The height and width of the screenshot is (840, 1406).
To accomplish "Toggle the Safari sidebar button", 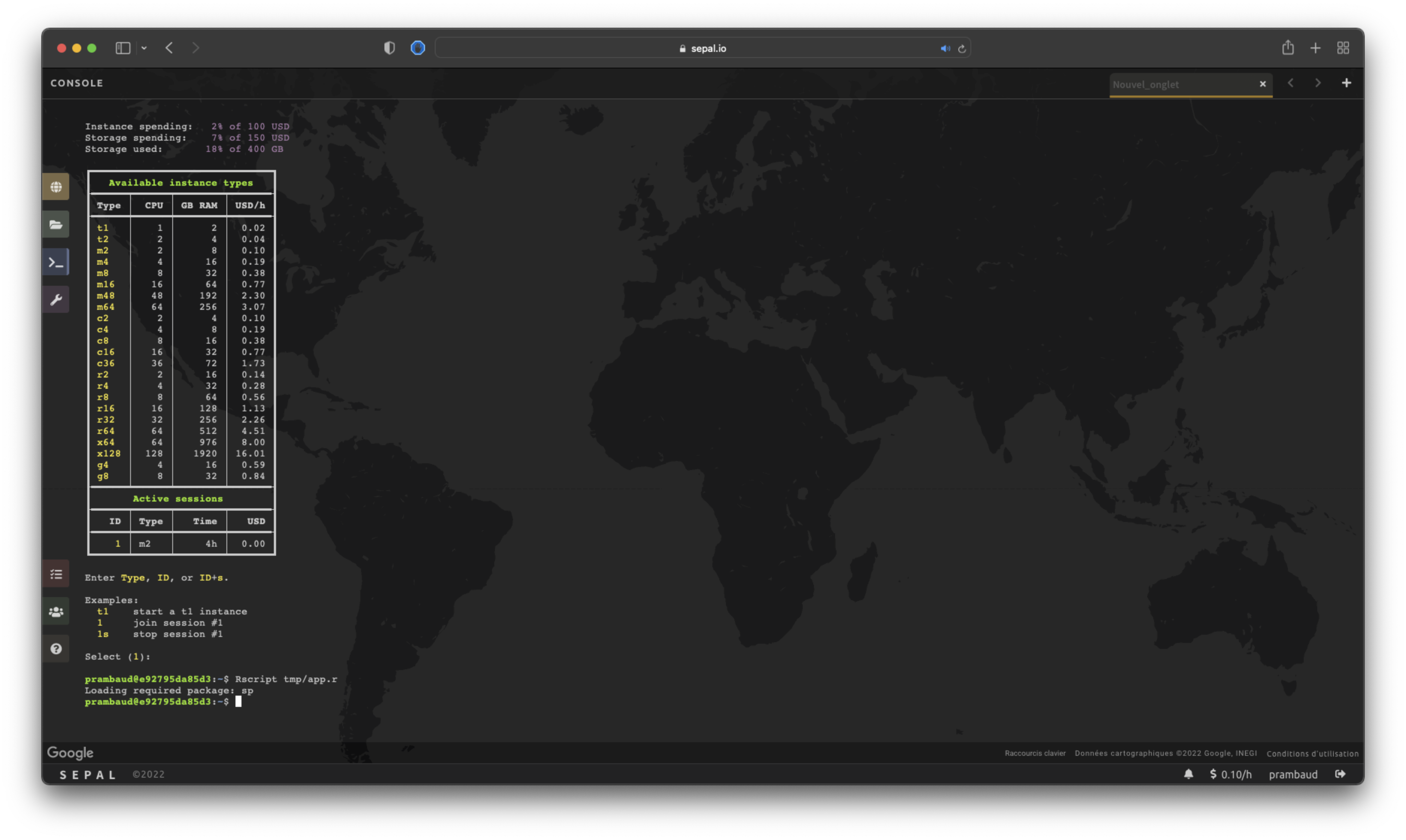I will (x=123, y=48).
